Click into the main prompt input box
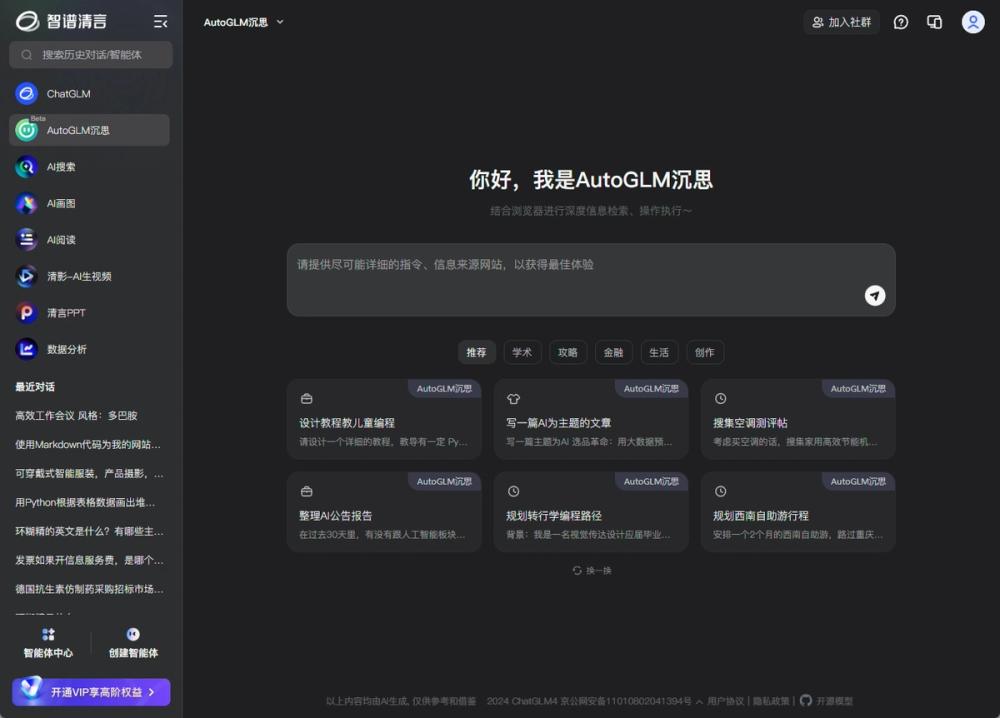 (591, 279)
